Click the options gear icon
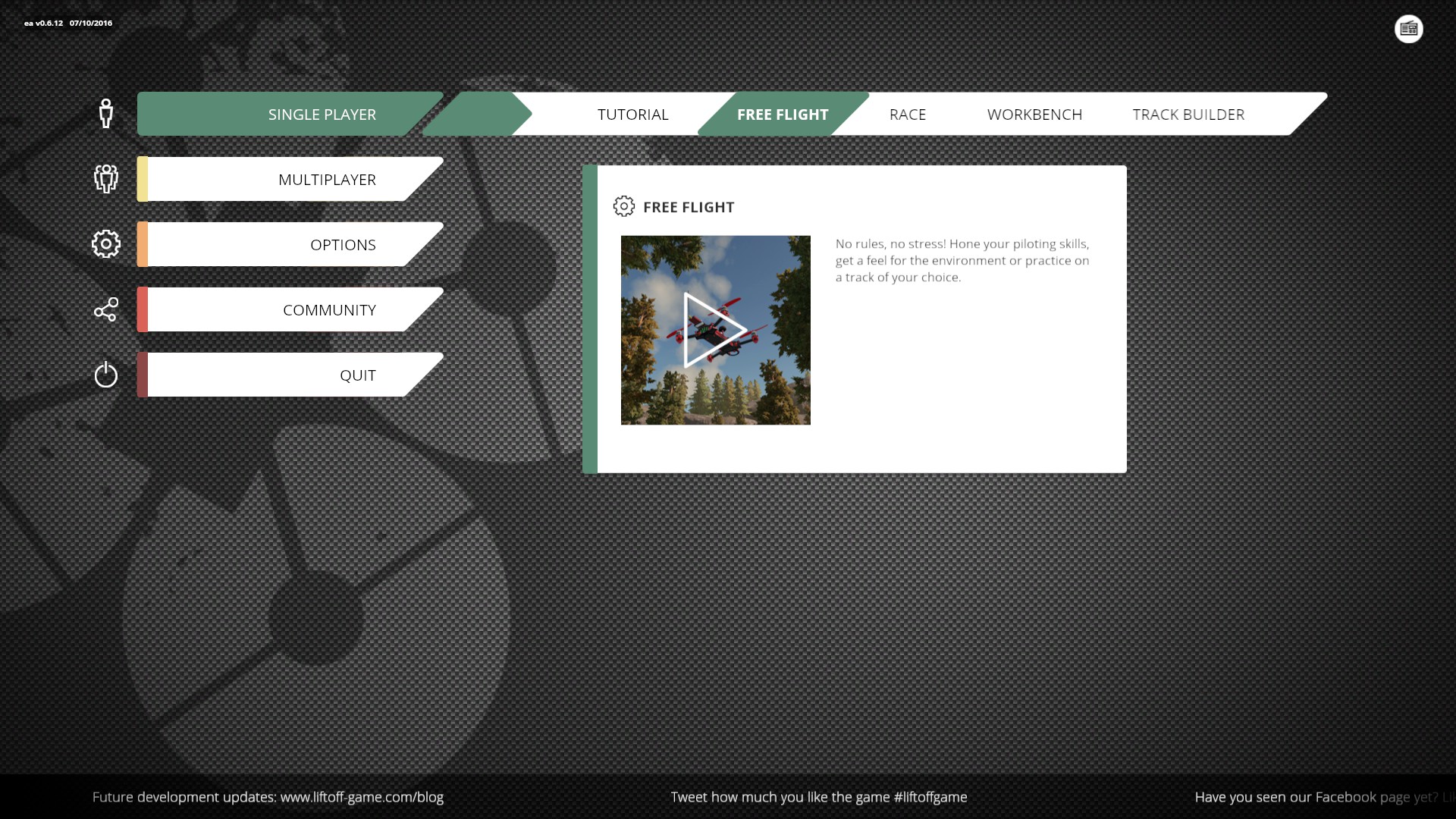 pos(106,244)
